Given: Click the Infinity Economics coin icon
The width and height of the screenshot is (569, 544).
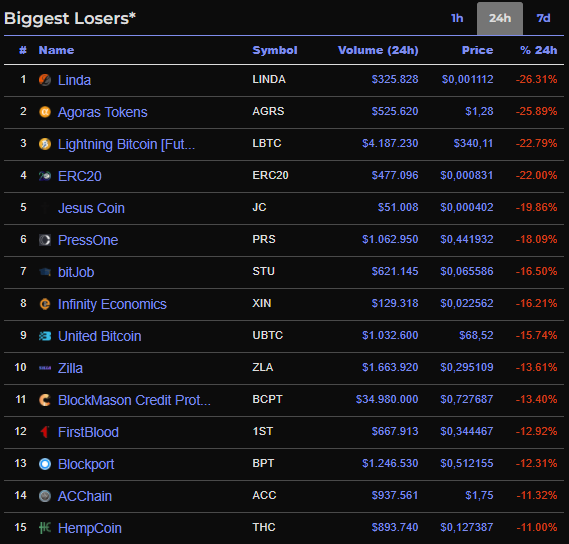Looking at the screenshot, I should coord(45,304).
